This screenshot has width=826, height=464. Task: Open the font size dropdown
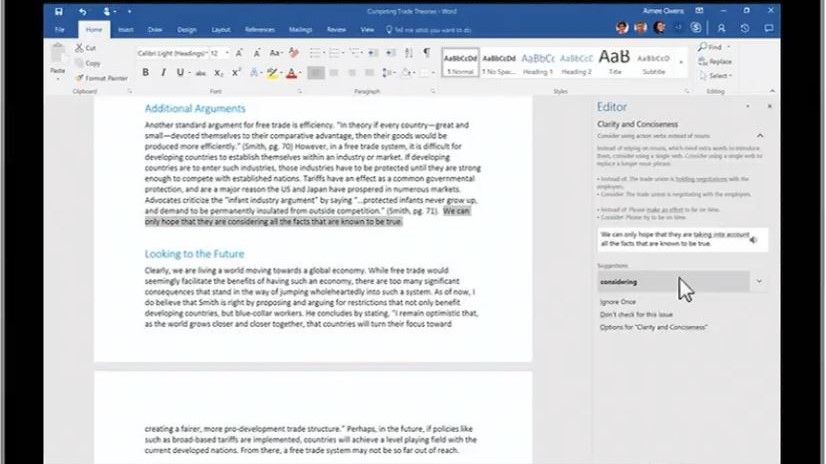(227, 54)
